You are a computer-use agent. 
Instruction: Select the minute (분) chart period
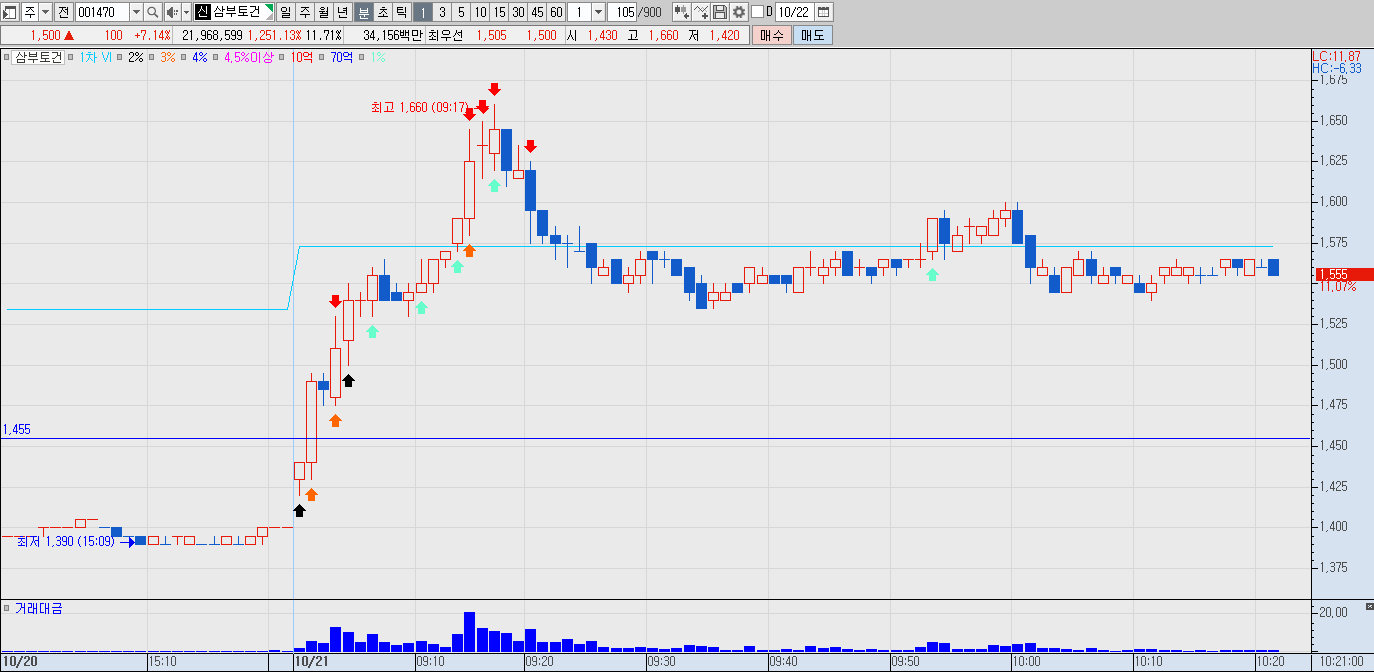click(x=363, y=12)
